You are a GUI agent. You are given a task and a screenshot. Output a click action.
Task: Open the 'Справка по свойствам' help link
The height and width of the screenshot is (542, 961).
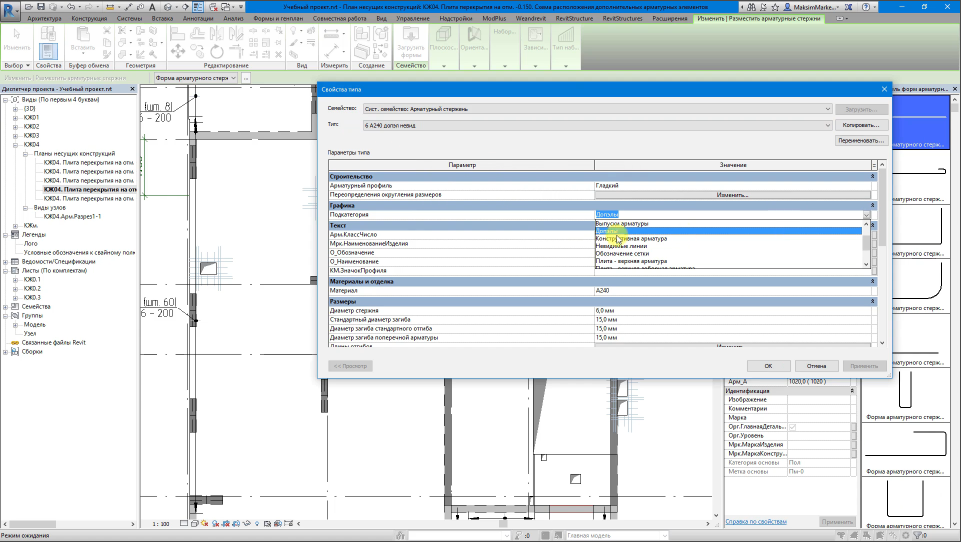point(756,522)
